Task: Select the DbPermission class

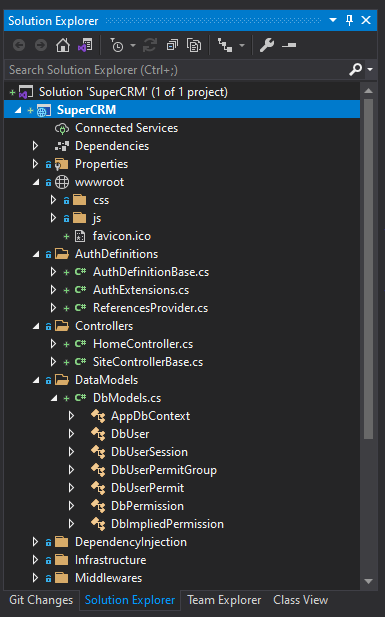Action: (x=147, y=506)
